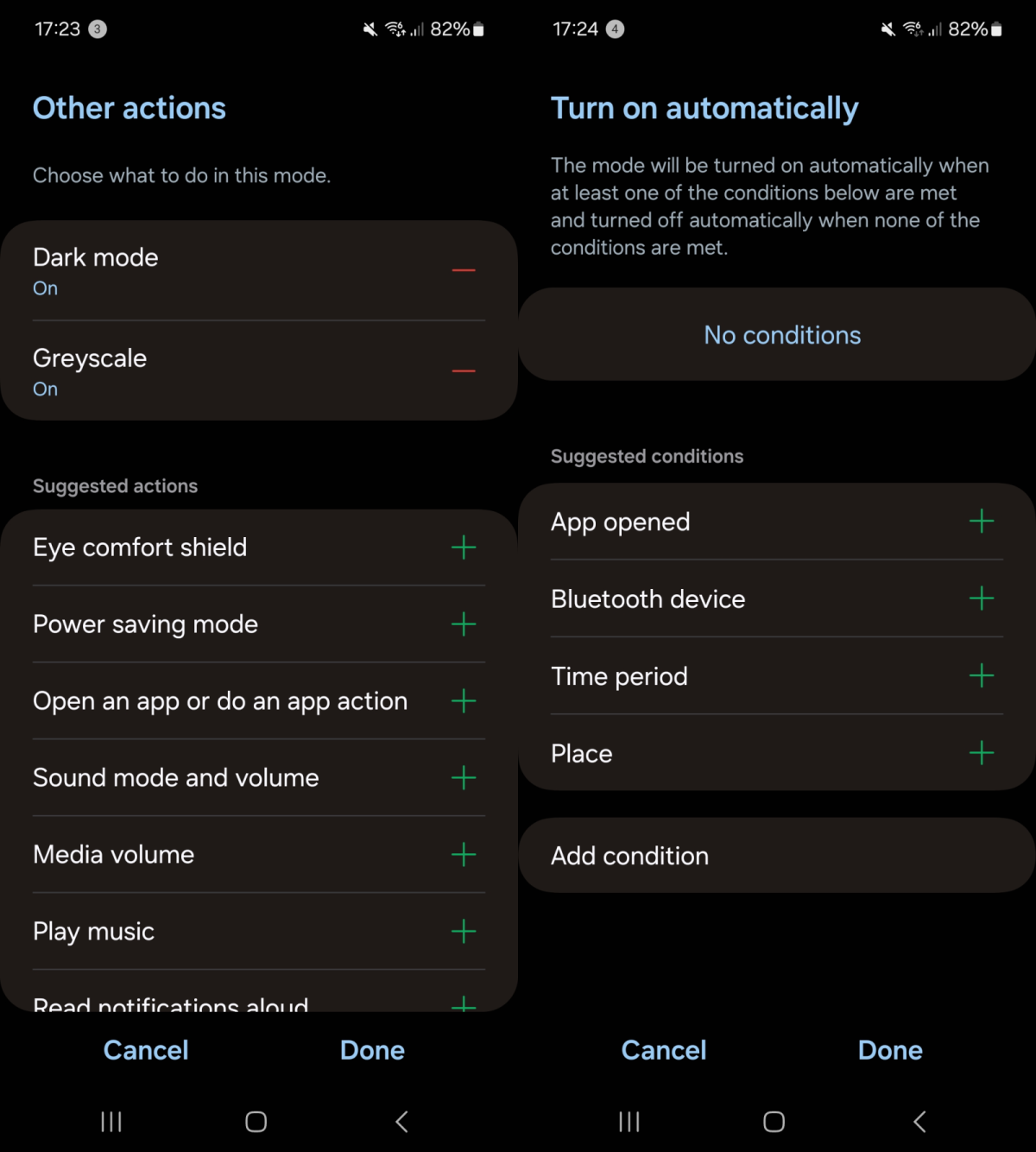
Task: Tap Done on Turn on automatically screen
Action: [890, 1050]
